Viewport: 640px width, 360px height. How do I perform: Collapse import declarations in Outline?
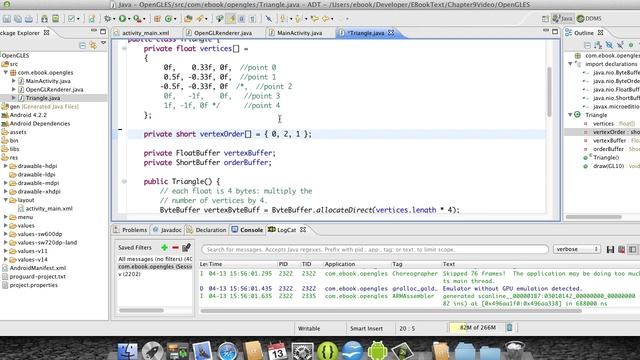570,64
